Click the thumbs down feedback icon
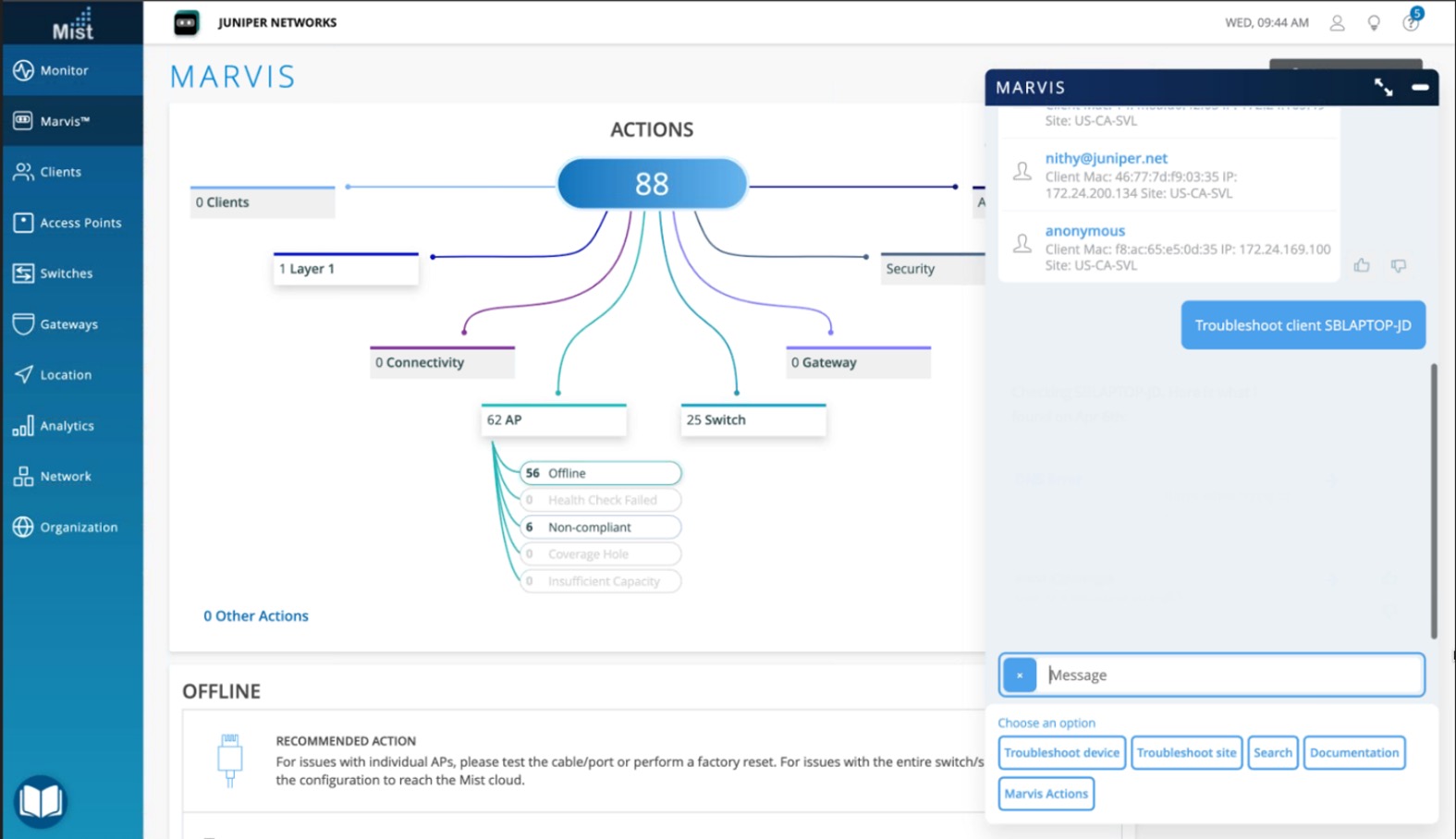This screenshot has width=1456, height=839. [1398, 266]
